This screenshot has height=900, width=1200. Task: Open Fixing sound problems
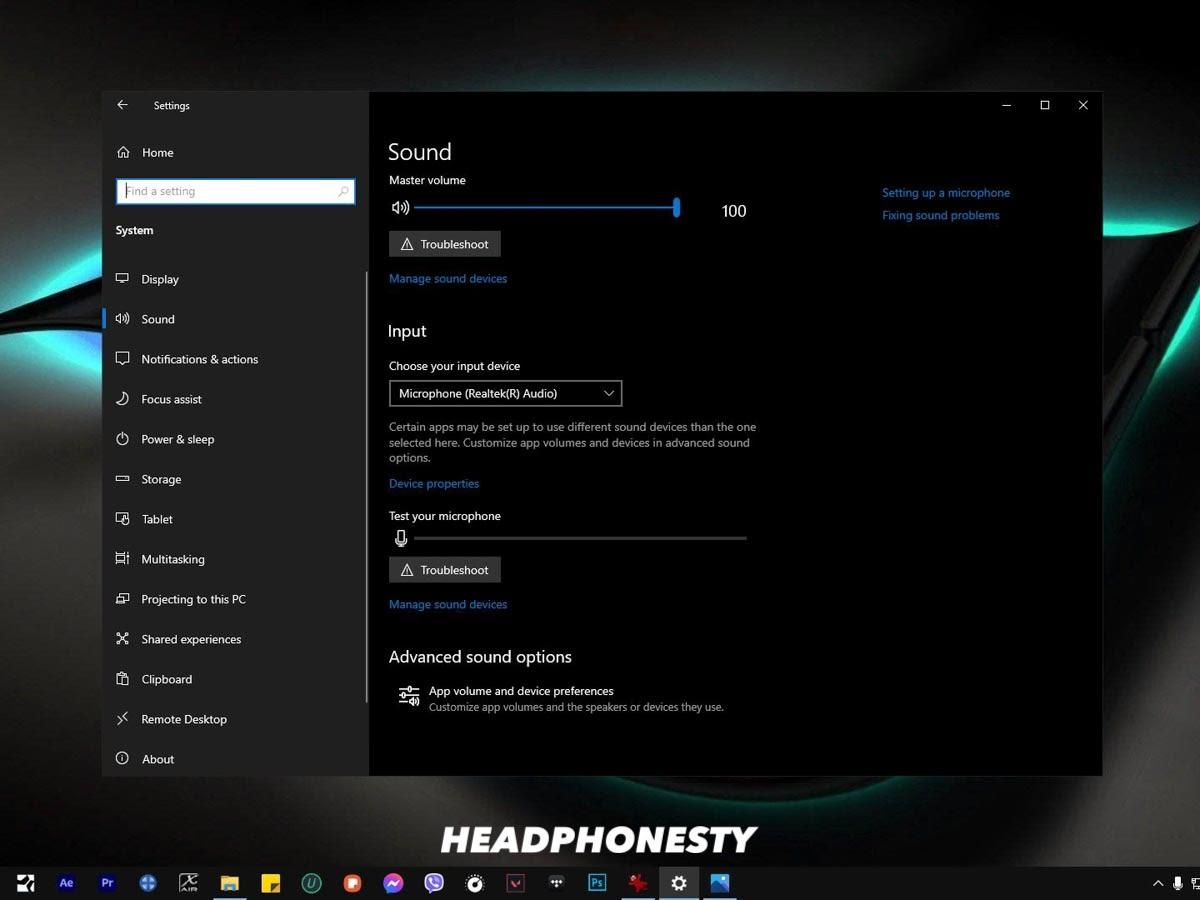click(x=940, y=215)
